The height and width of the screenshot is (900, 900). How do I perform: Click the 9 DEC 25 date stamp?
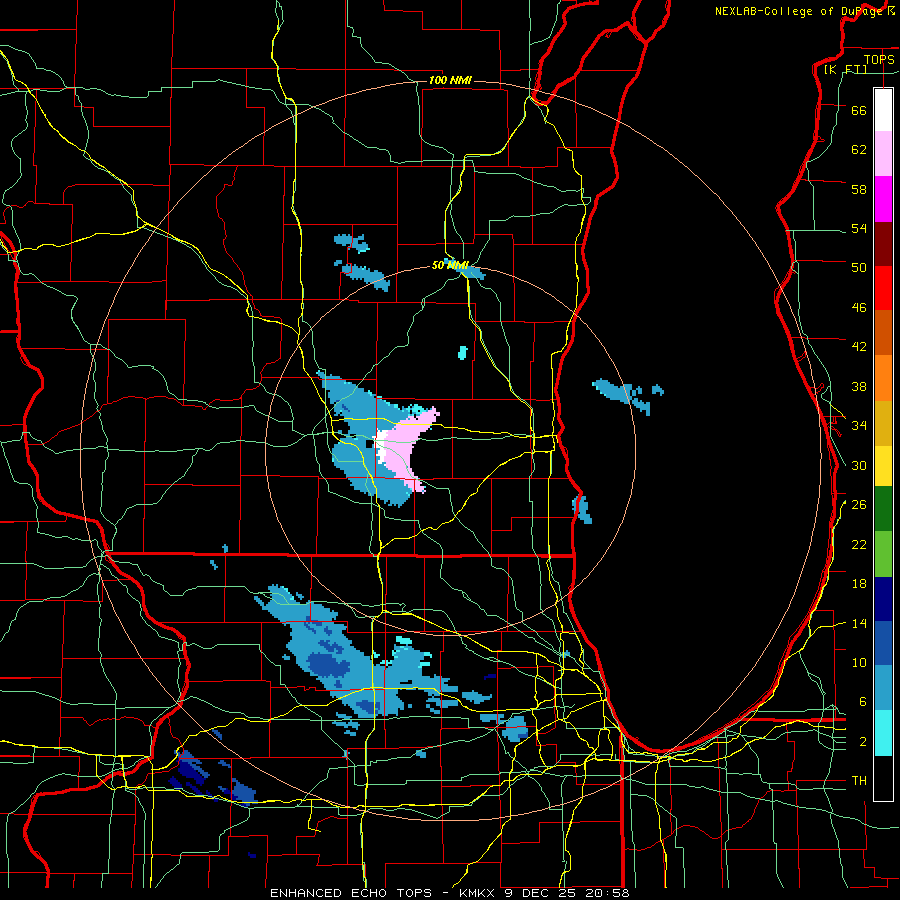click(542, 893)
